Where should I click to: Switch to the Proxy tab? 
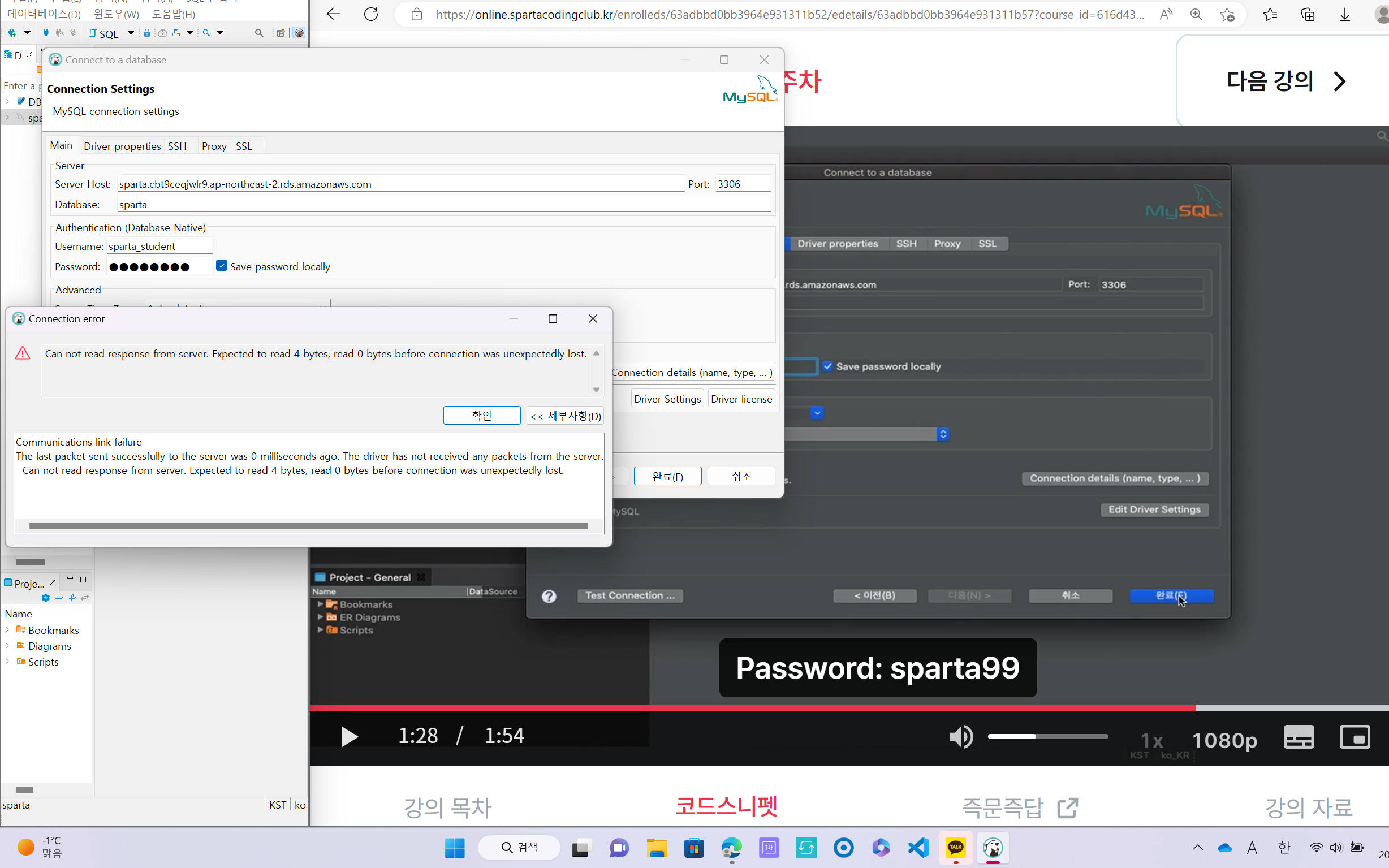214,146
